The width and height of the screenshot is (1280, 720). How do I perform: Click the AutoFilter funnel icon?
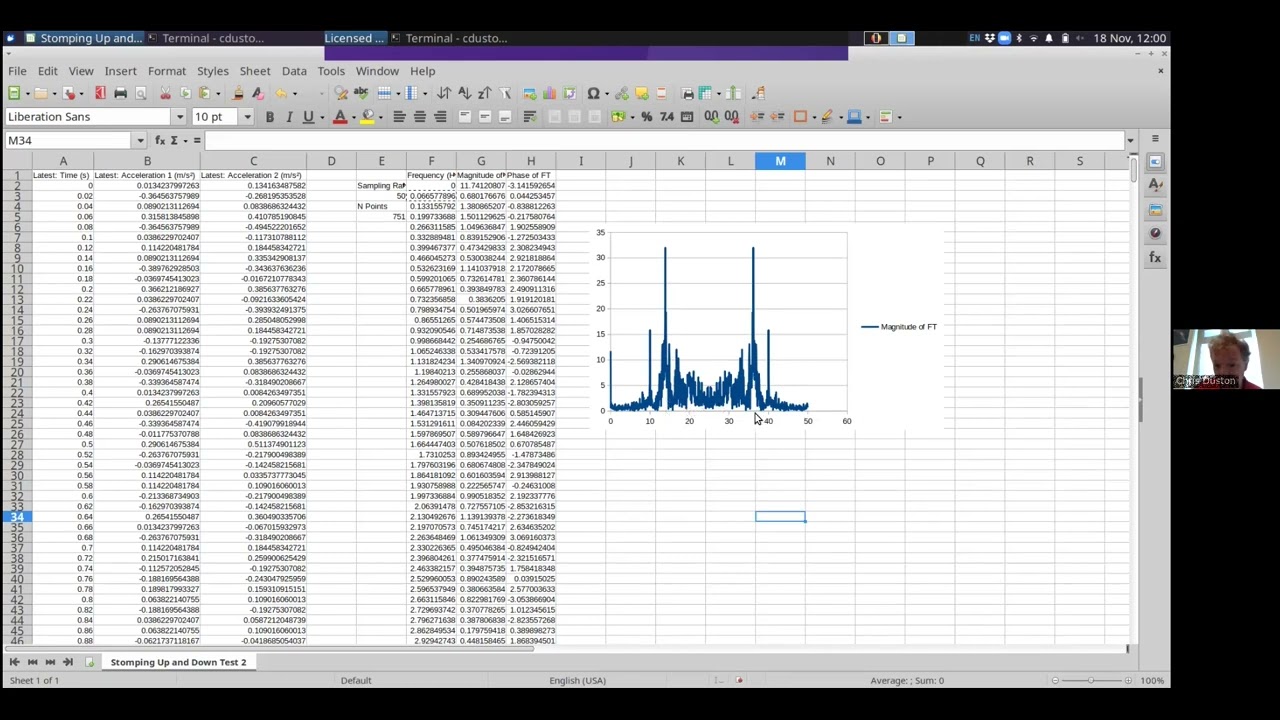coord(505,93)
